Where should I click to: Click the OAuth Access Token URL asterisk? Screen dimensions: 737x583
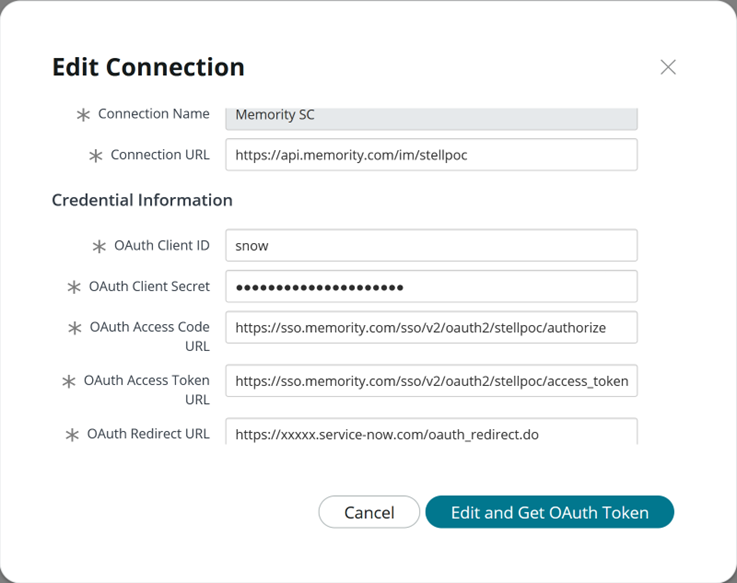click(69, 381)
